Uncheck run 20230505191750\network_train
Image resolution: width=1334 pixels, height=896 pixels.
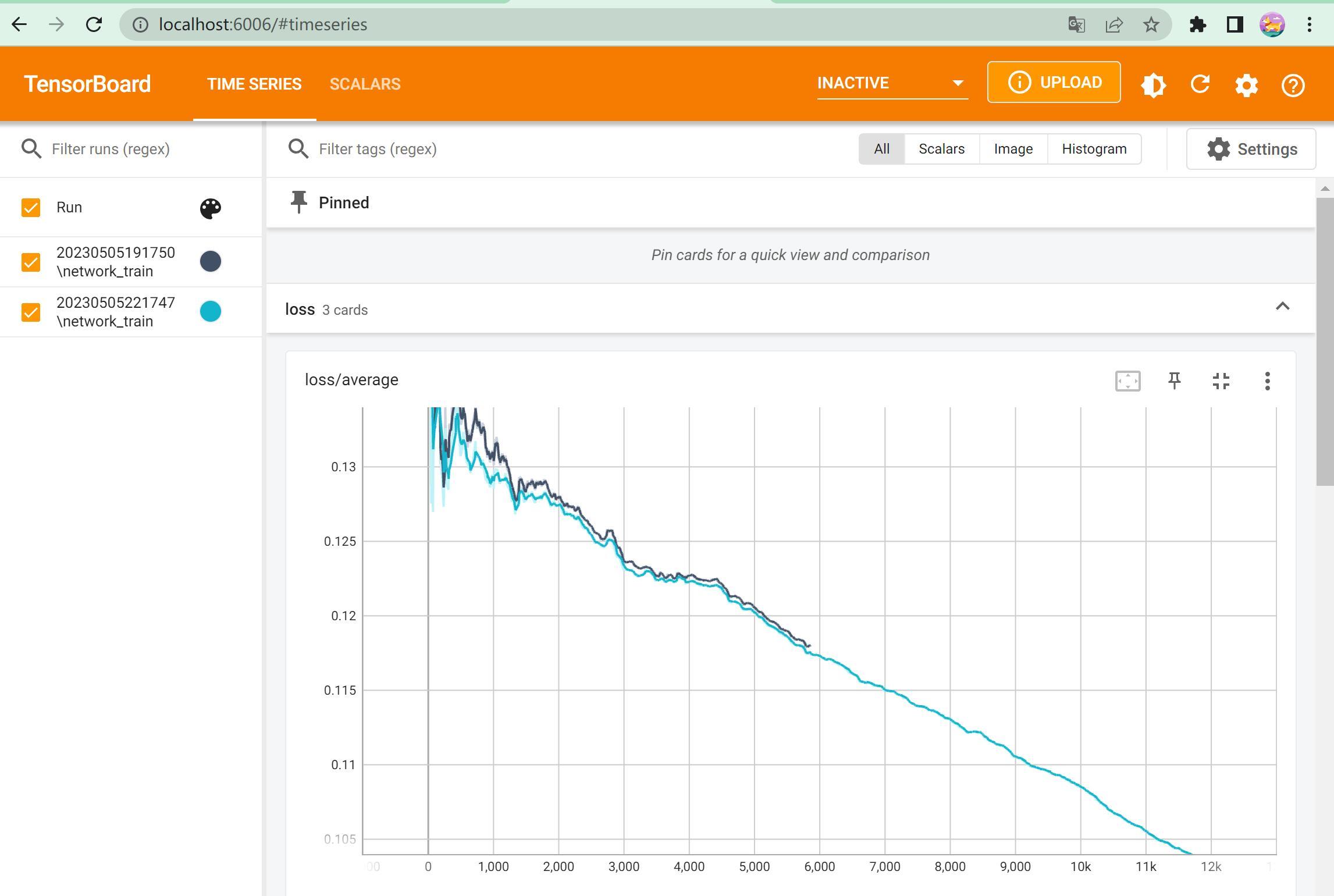tap(31, 262)
